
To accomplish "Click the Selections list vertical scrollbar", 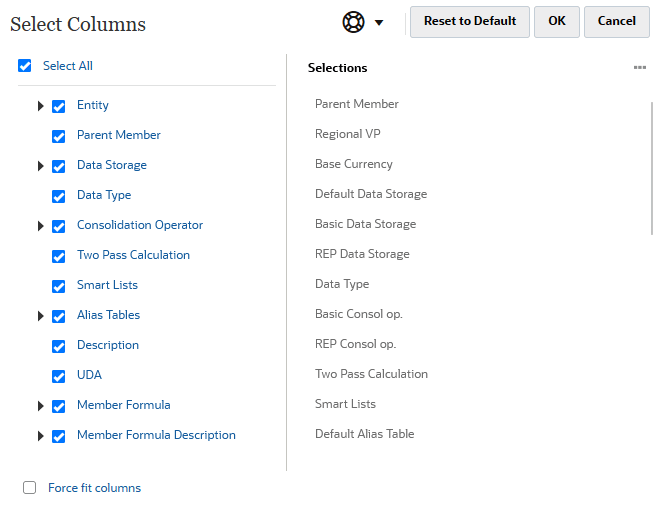I will pyautogui.click(x=653, y=165).
